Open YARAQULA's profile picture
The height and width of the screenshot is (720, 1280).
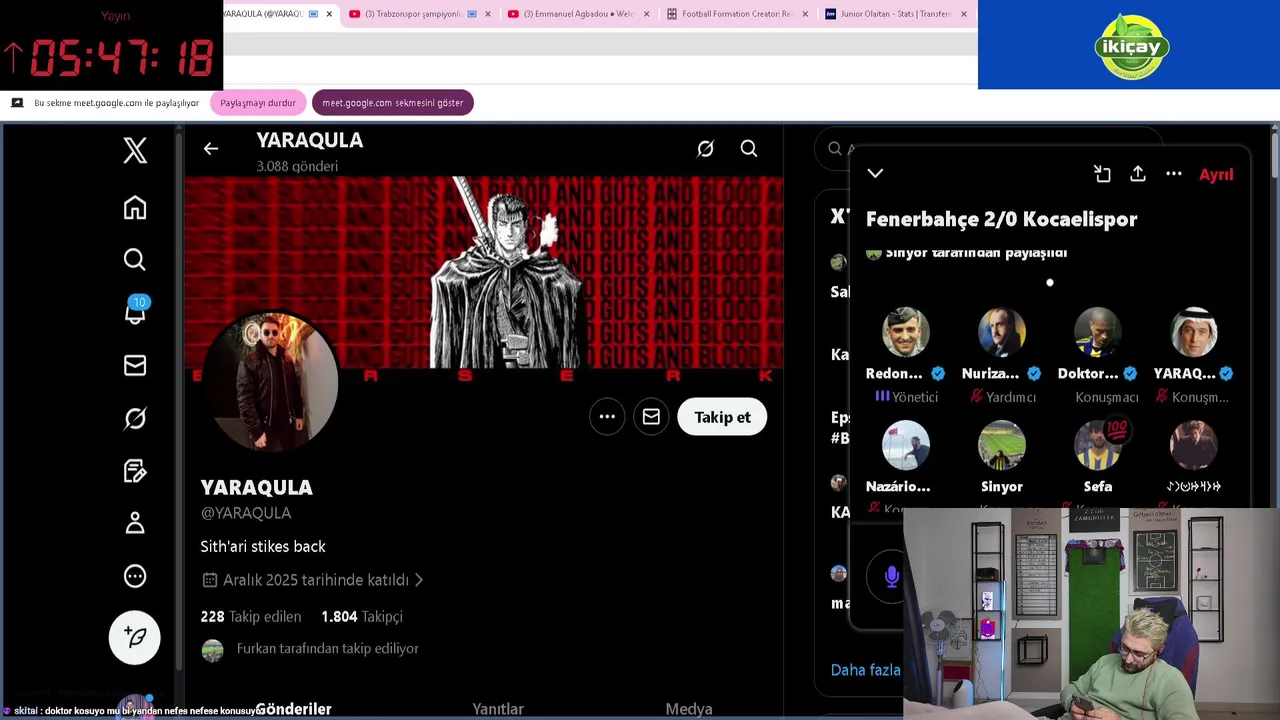point(270,380)
